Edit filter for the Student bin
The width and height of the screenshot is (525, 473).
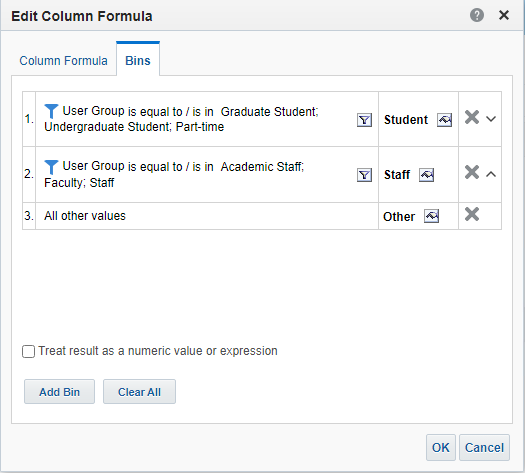click(364, 120)
